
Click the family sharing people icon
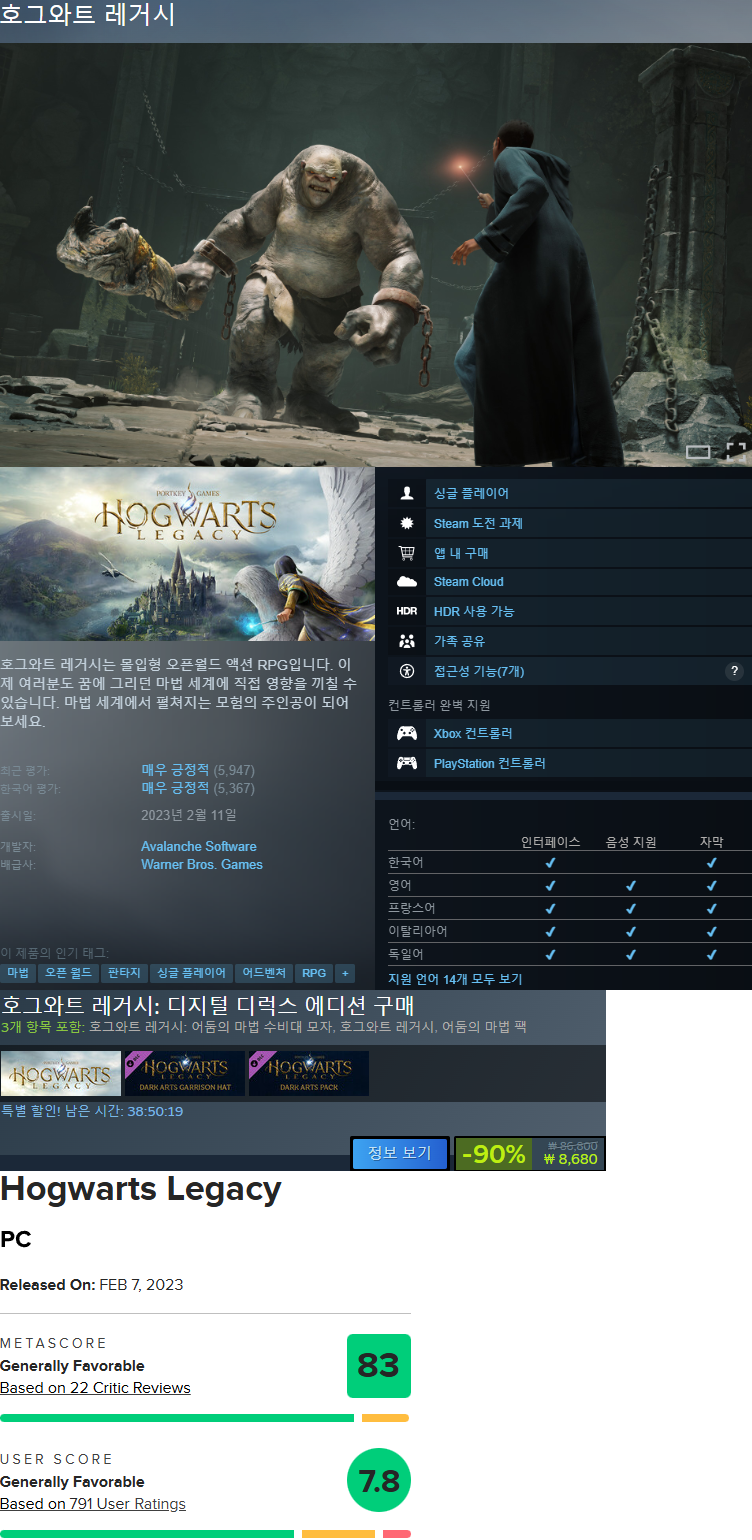406,641
